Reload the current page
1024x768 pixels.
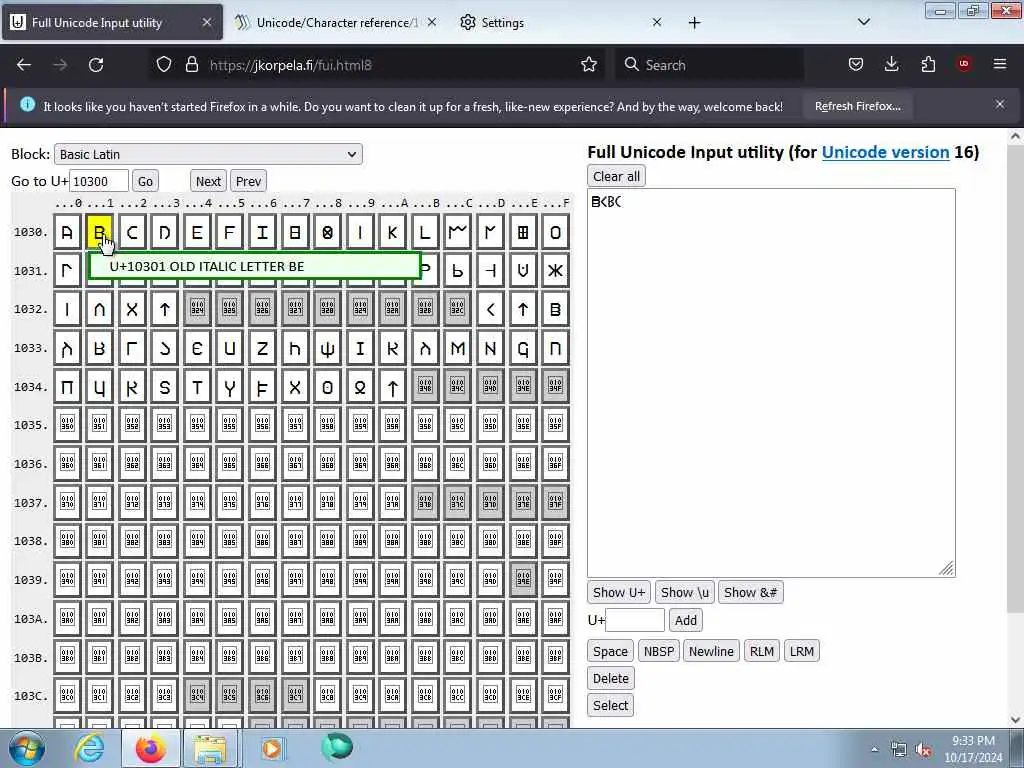96,65
